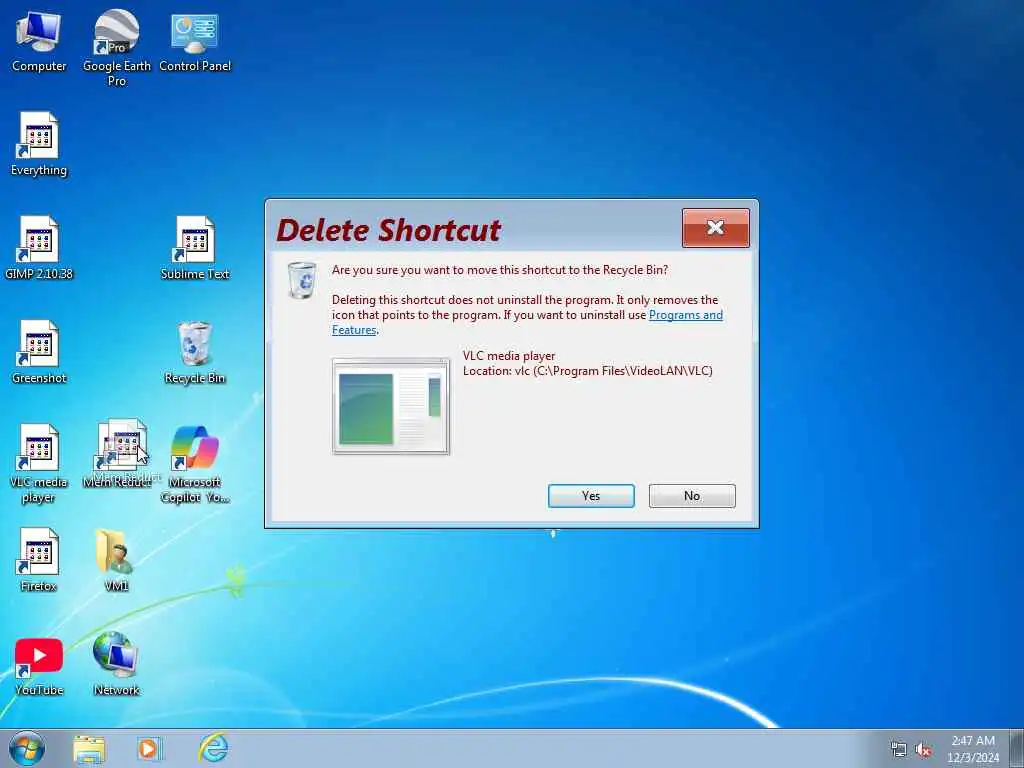Open the network status tray icon
Viewport: 1024px width, 768px height.
click(899, 750)
